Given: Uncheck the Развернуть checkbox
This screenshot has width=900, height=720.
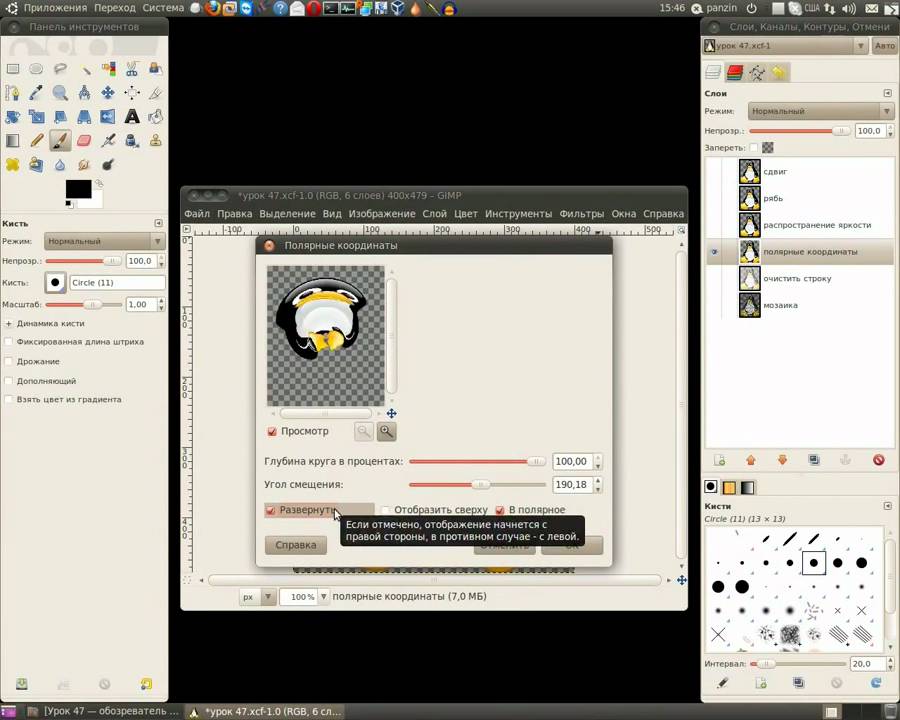Looking at the screenshot, I should point(270,510).
